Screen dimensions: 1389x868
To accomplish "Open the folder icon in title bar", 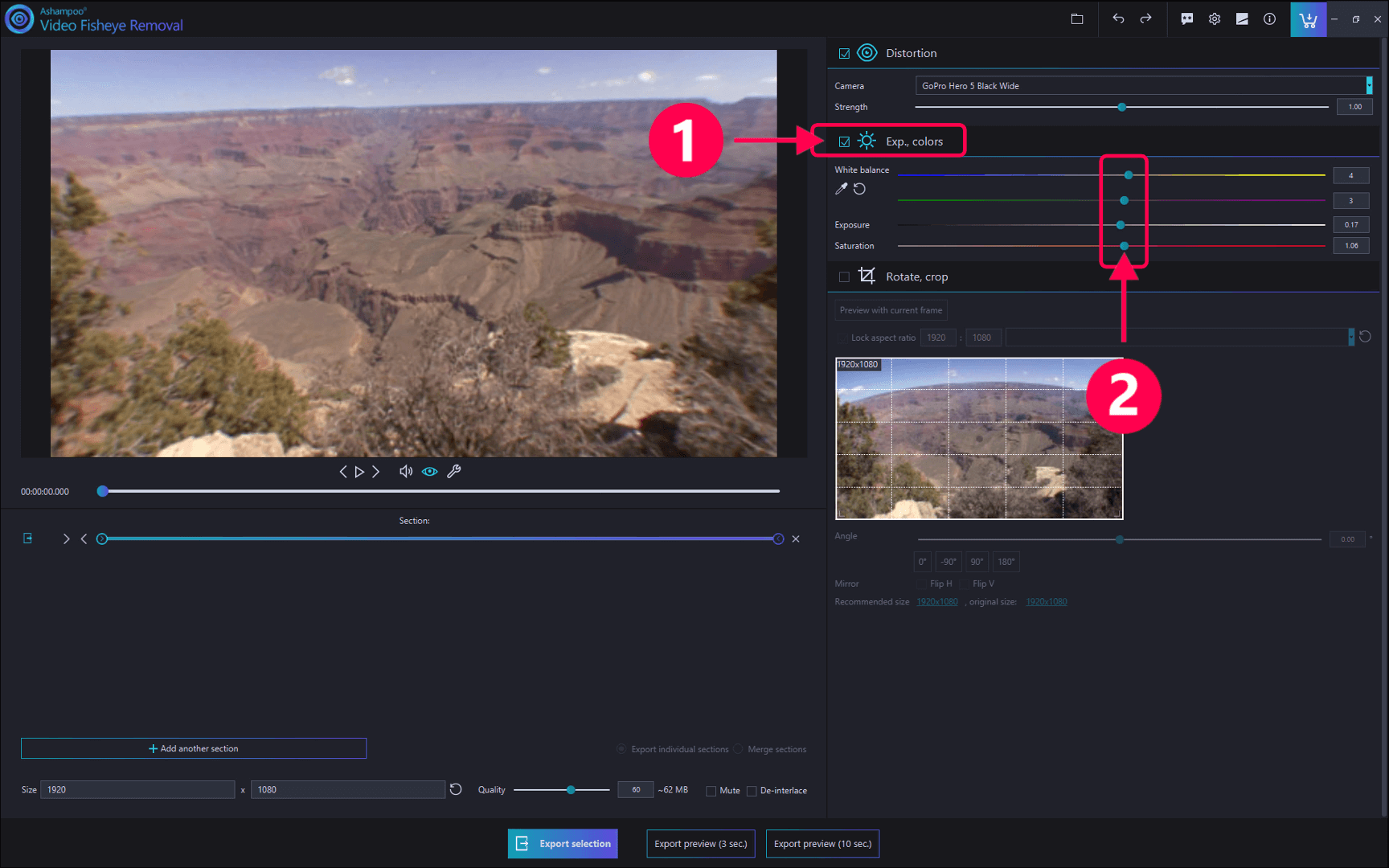I will (x=1077, y=18).
